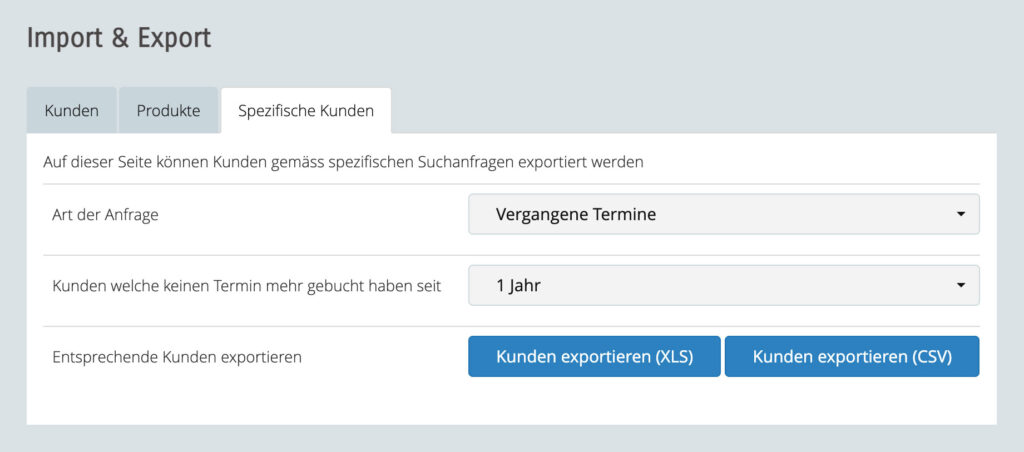Open the Art der Anfrage dropdown

click(x=722, y=214)
